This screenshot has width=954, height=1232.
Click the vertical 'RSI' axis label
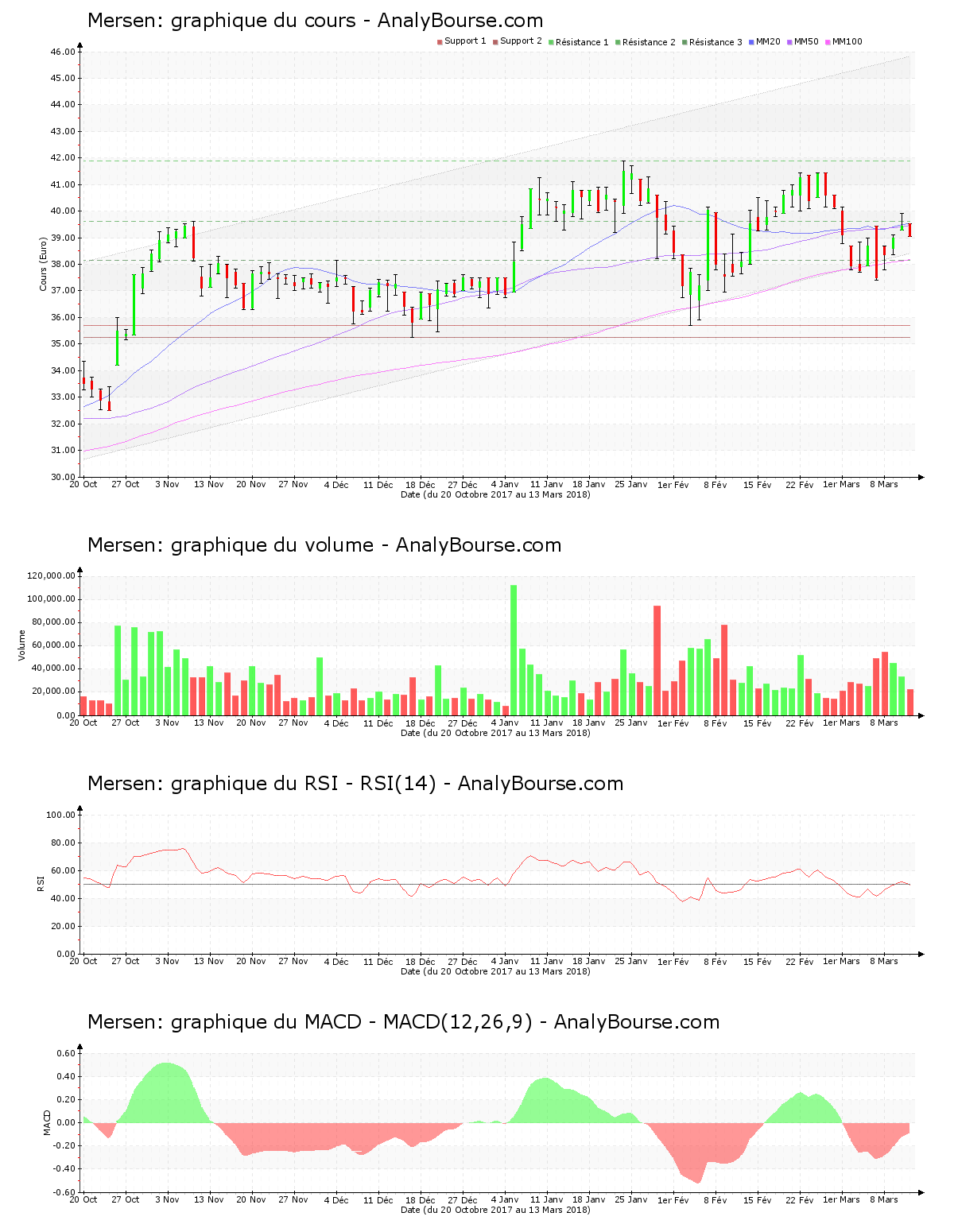(41, 883)
